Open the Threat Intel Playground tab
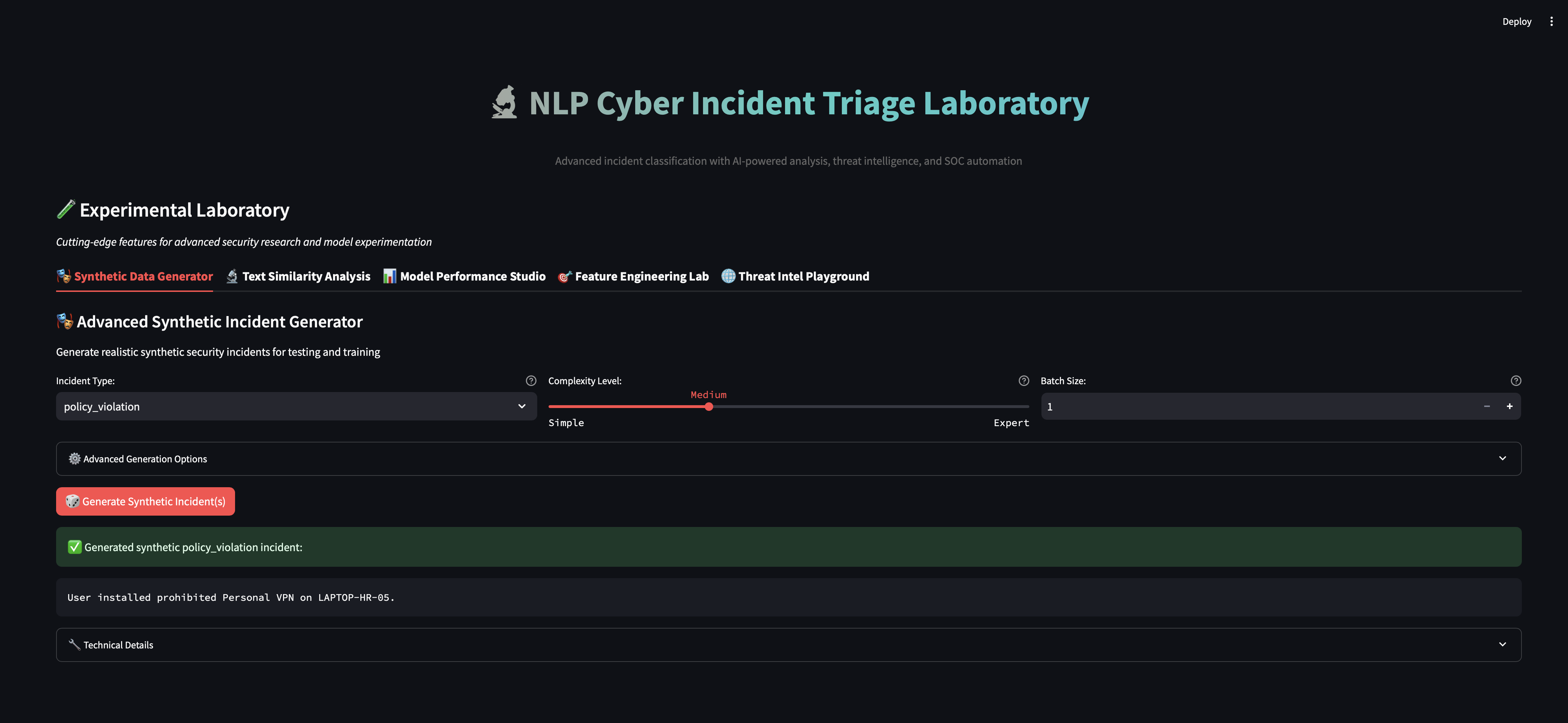This screenshot has height=723, width=1568. click(x=803, y=276)
